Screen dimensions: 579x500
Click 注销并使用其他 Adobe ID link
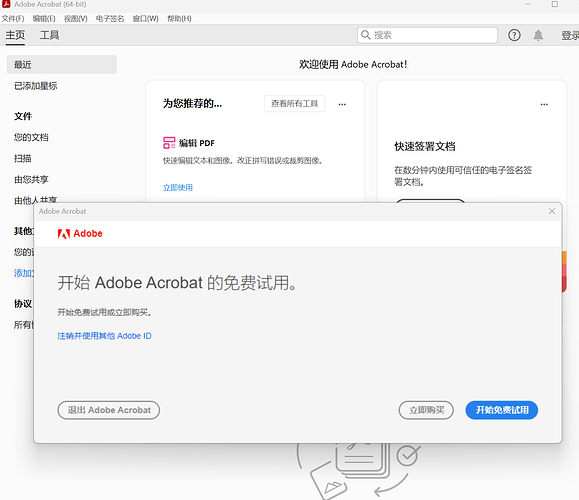pyautogui.click(x=104, y=336)
